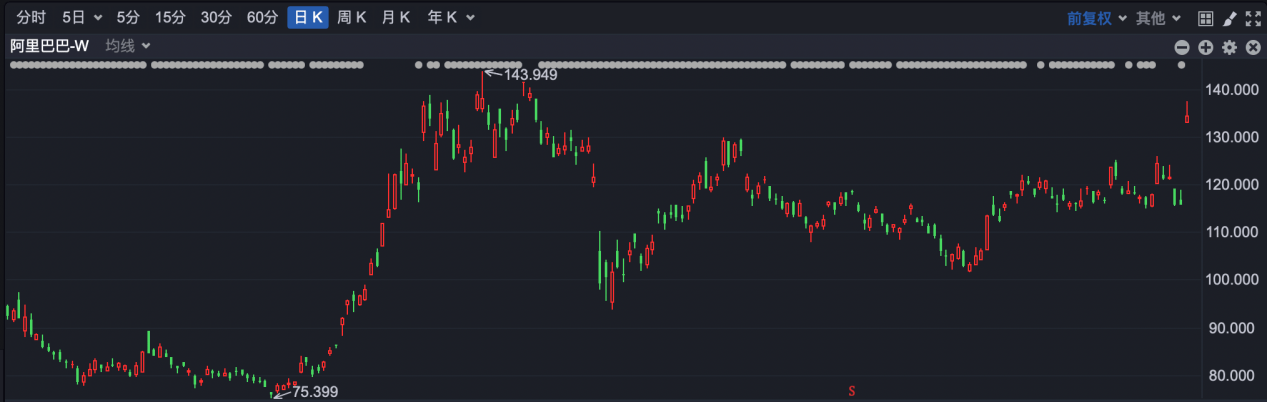Open the chart grid layout icon

click(1205, 18)
